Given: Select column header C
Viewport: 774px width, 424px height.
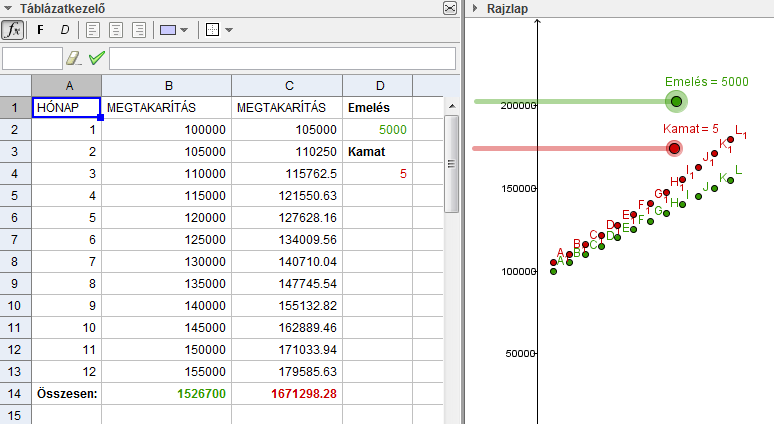Looking at the screenshot, I should click(x=287, y=86).
